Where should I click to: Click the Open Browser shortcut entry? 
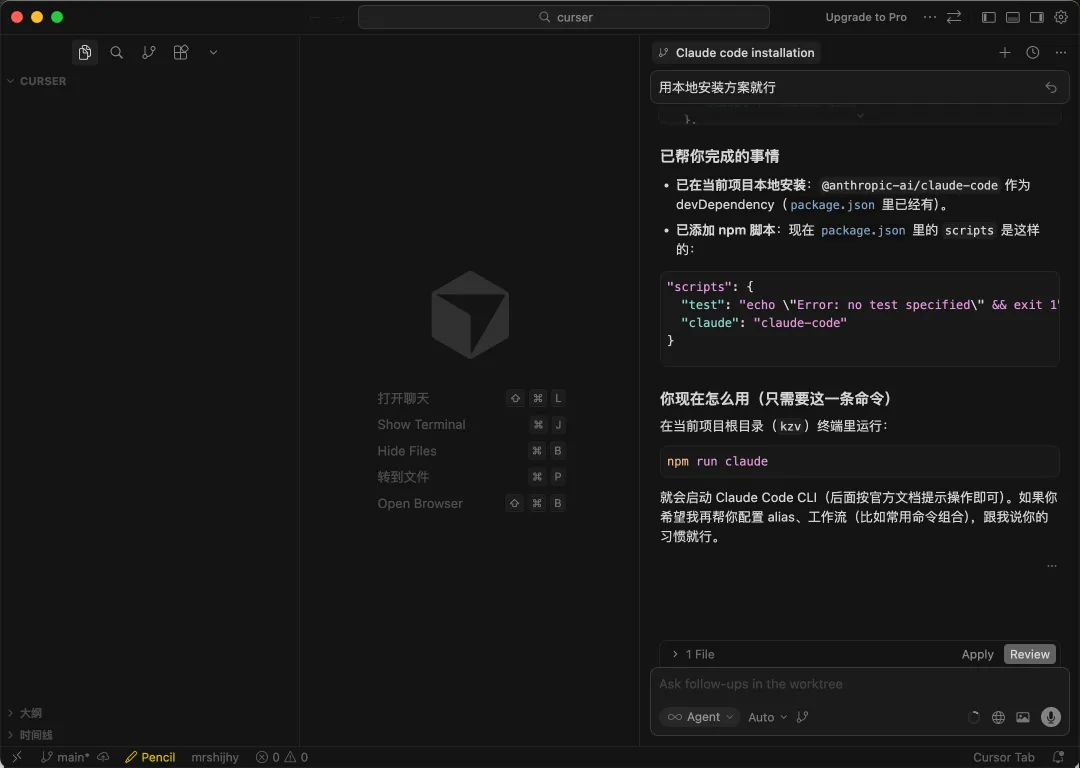coord(470,504)
